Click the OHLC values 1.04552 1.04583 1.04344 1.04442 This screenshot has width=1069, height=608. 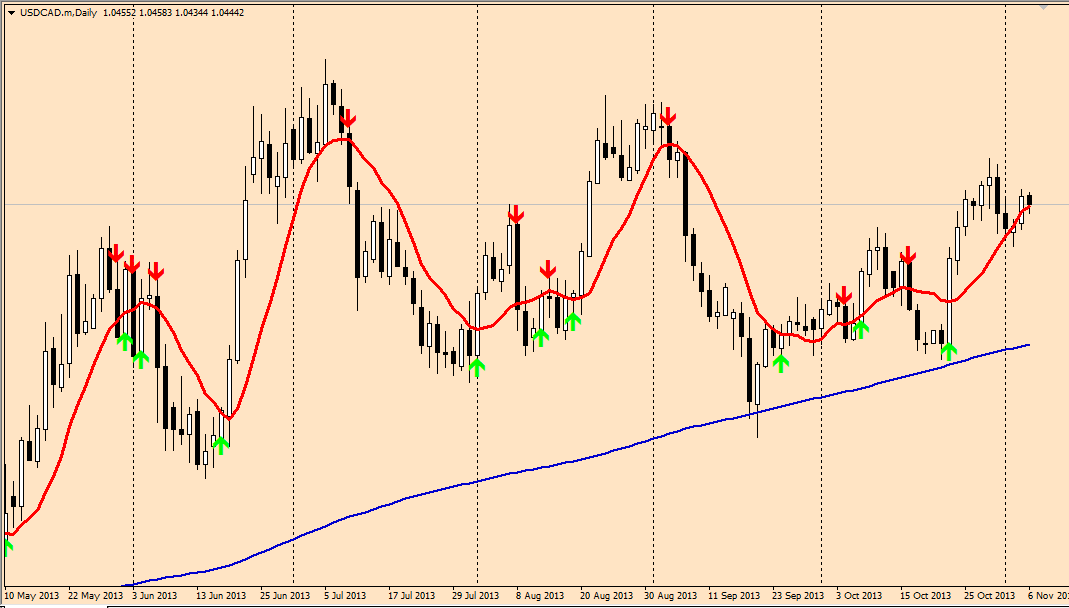point(173,13)
